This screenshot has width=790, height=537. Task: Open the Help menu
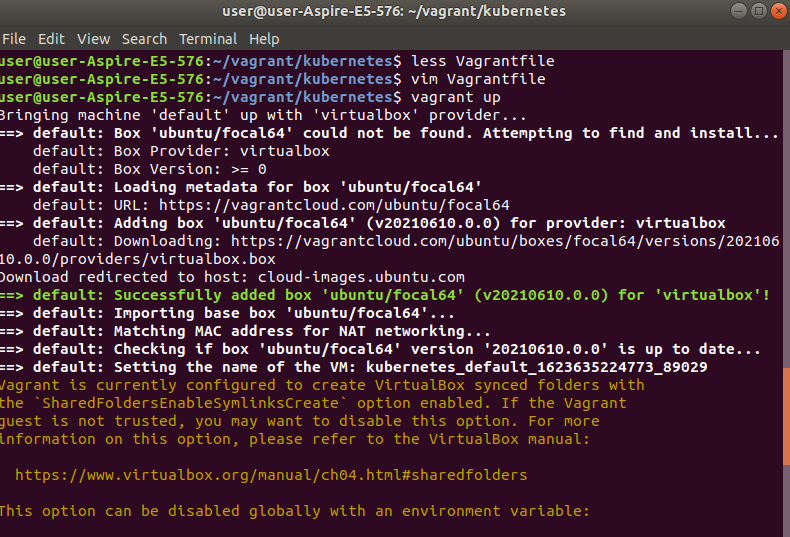point(264,39)
